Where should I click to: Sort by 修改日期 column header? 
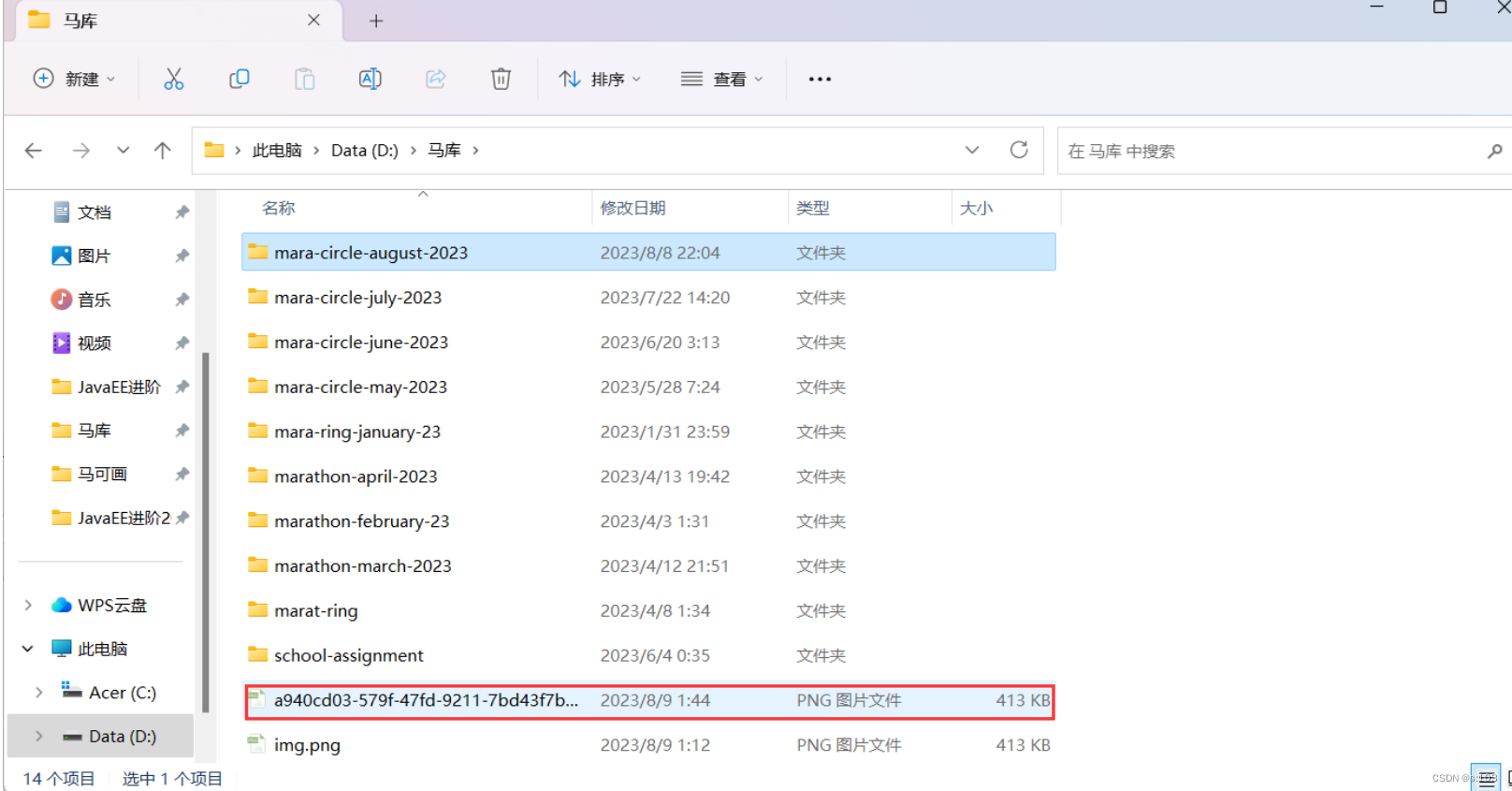(633, 208)
